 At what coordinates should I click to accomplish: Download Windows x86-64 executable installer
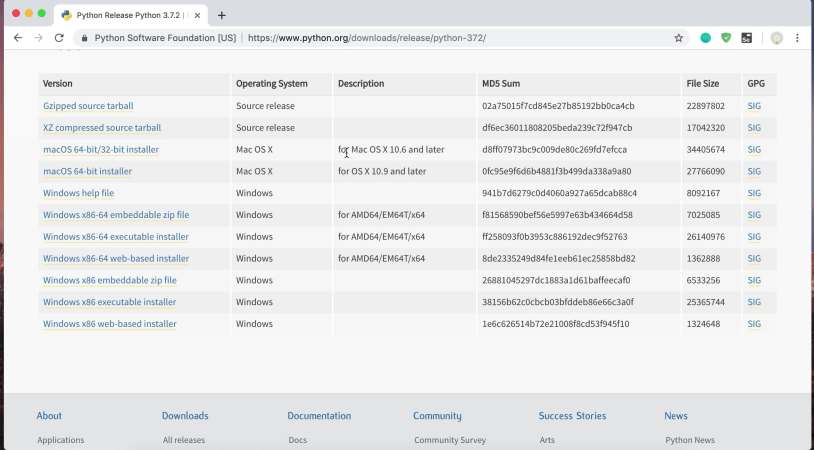coord(116,237)
